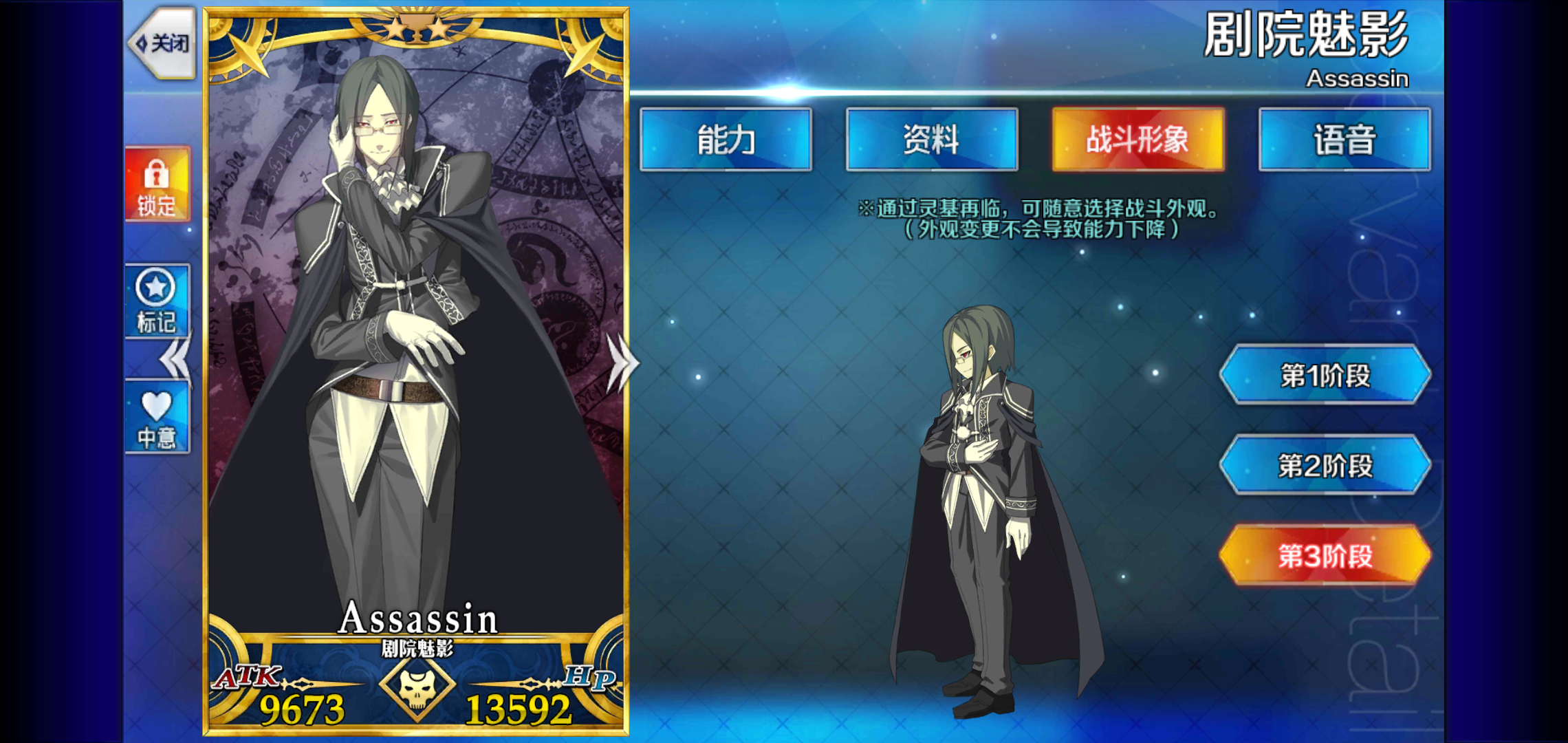The height and width of the screenshot is (743, 1568).
Task: Open the 语音 voice tab
Action: [1344, 139]
